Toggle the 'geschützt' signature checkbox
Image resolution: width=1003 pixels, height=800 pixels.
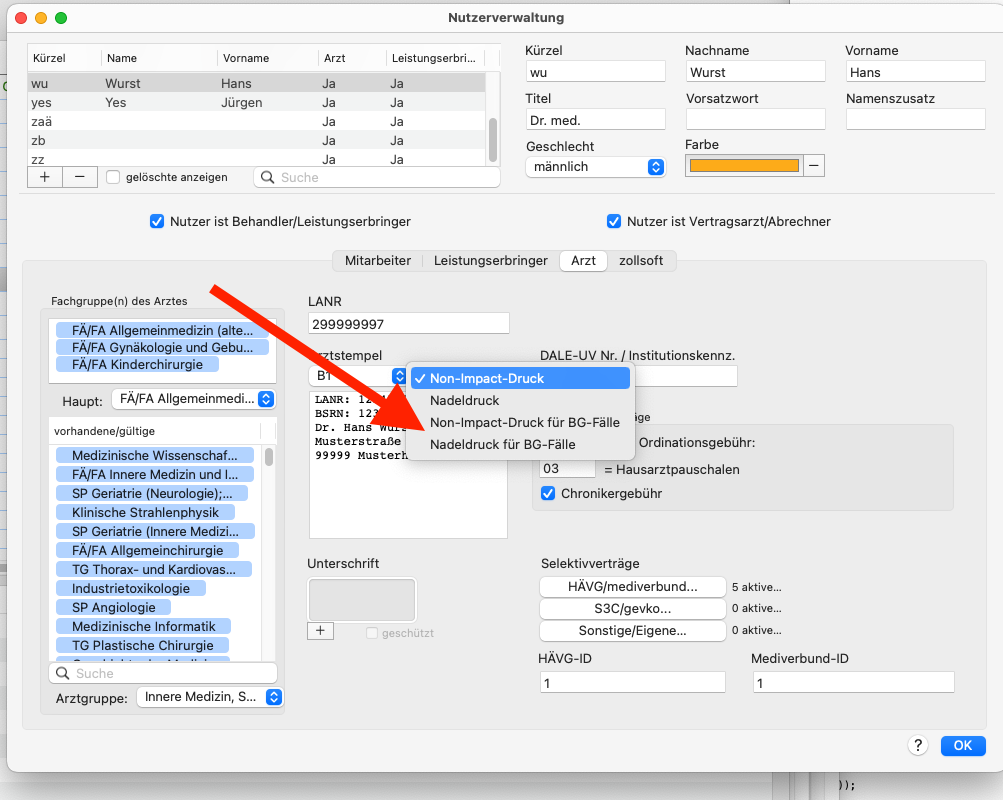coord(372,633)
